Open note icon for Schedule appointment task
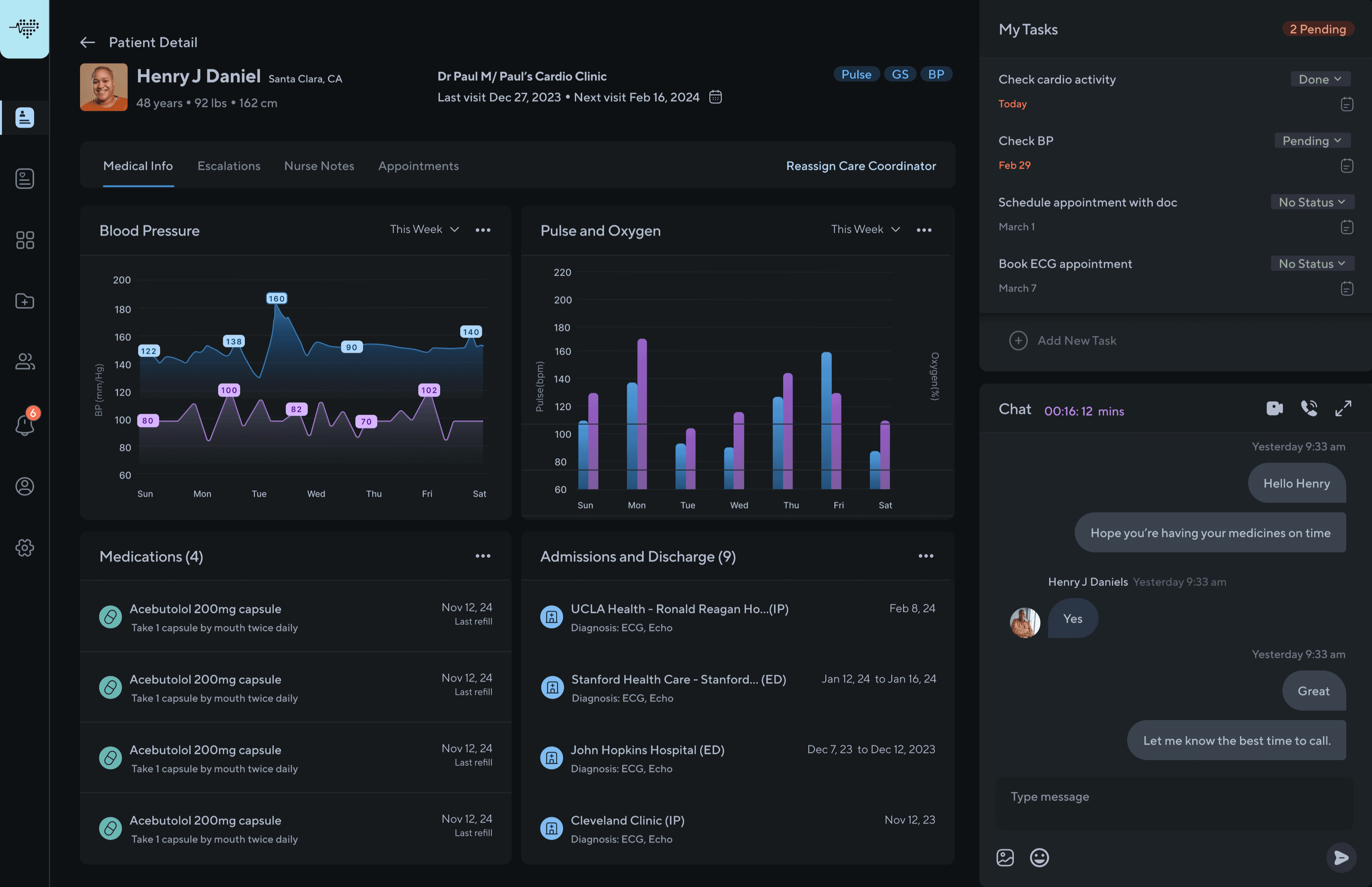Screen dimensions: 1372x887 pyautogui.click(x=1347, y=227)
